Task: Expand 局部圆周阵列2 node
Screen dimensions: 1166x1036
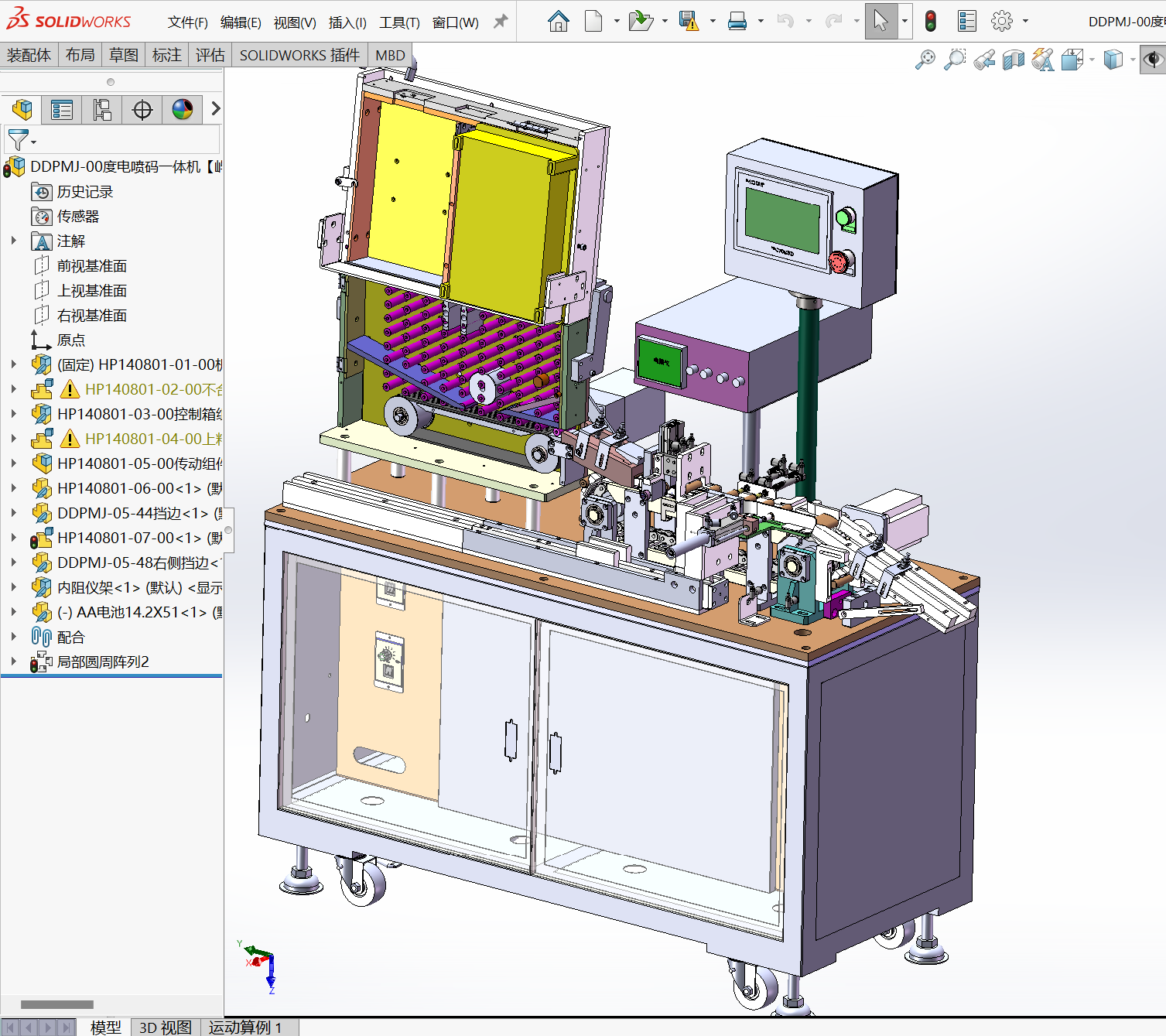Action: pyautogui.click(x=13, y=662)
